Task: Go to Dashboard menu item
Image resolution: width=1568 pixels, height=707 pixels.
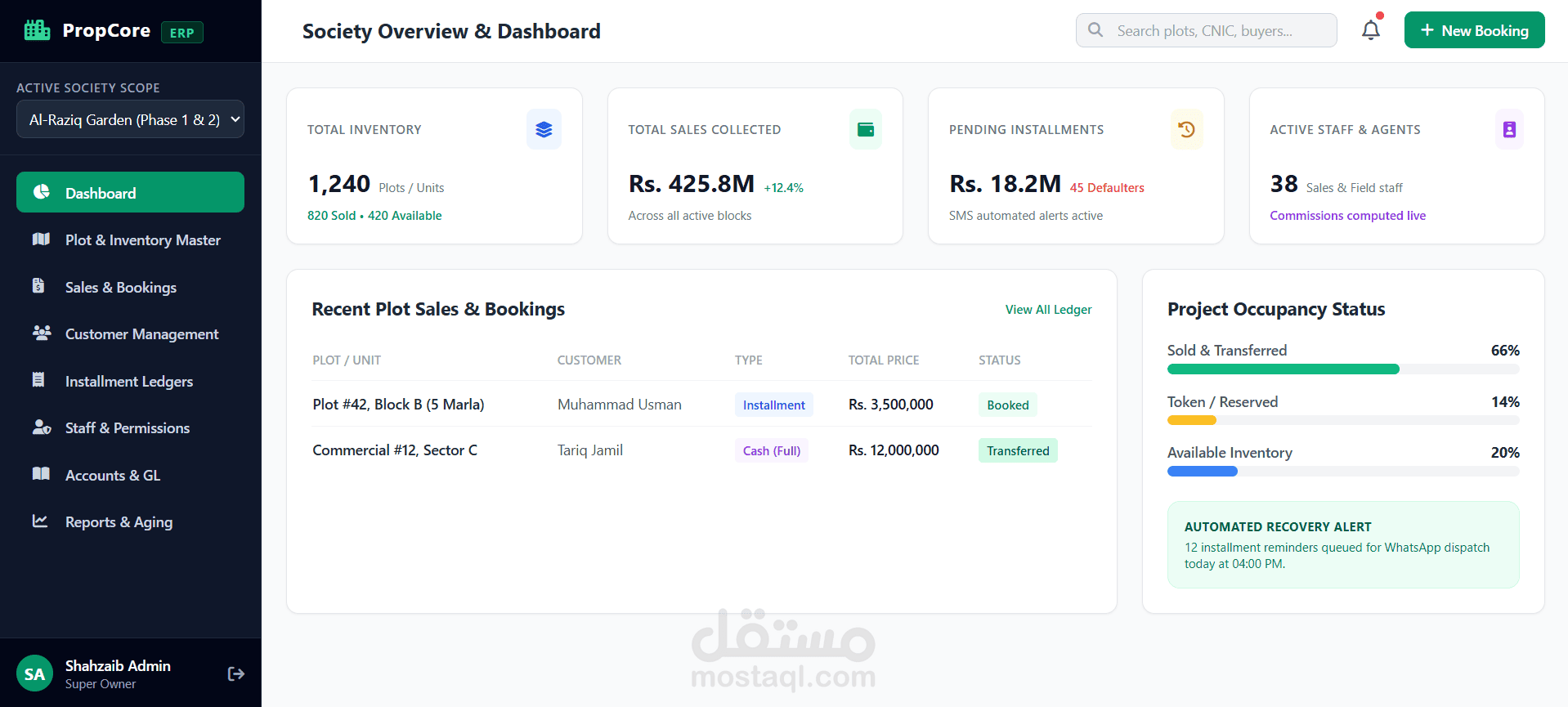Action: pos(130,192)
